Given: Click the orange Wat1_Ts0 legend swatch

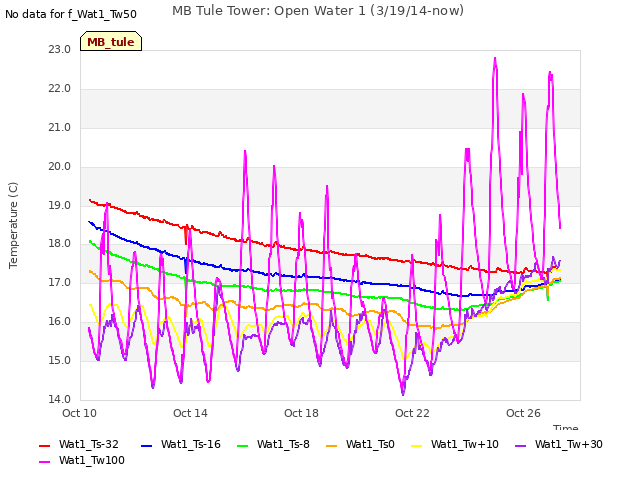Looking at the screenshot, I should coord(331,445).
